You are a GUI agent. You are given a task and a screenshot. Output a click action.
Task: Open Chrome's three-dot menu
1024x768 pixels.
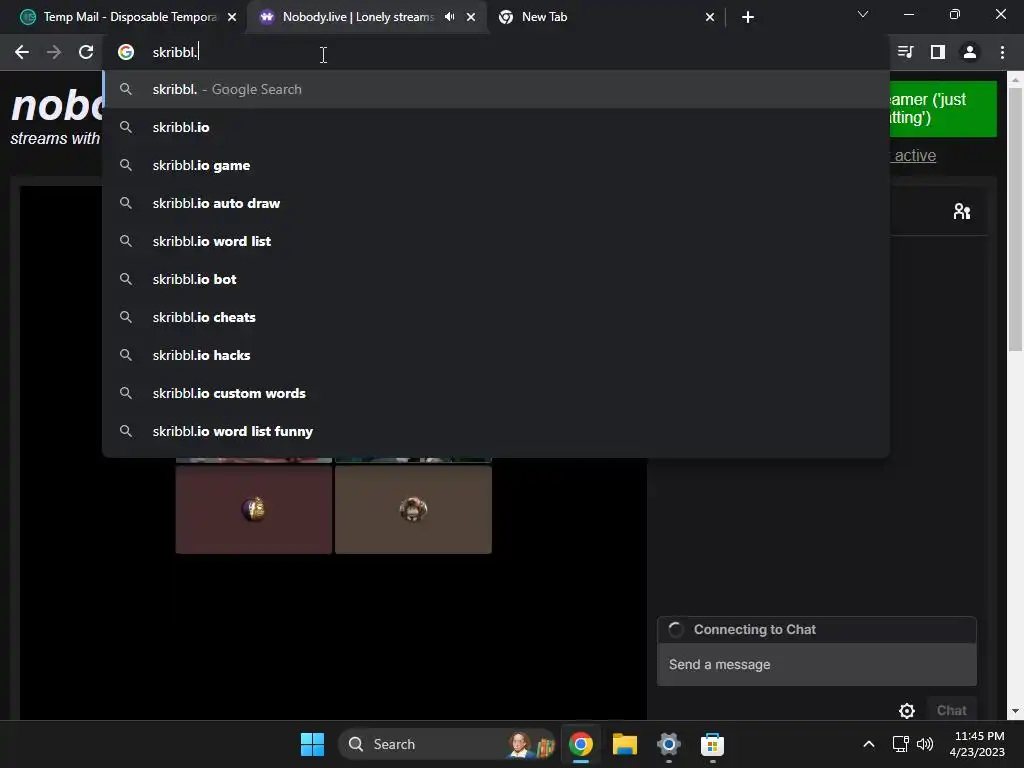(x=1002, y=52)
